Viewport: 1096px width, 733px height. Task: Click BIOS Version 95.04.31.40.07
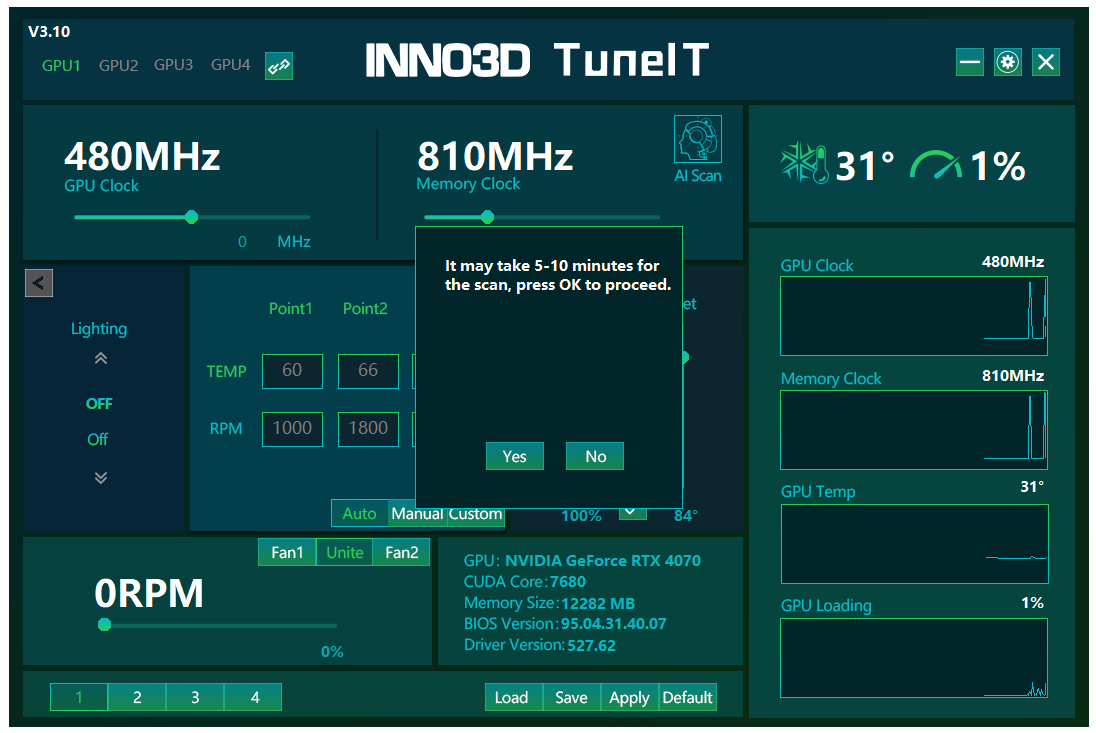[613, 623]
